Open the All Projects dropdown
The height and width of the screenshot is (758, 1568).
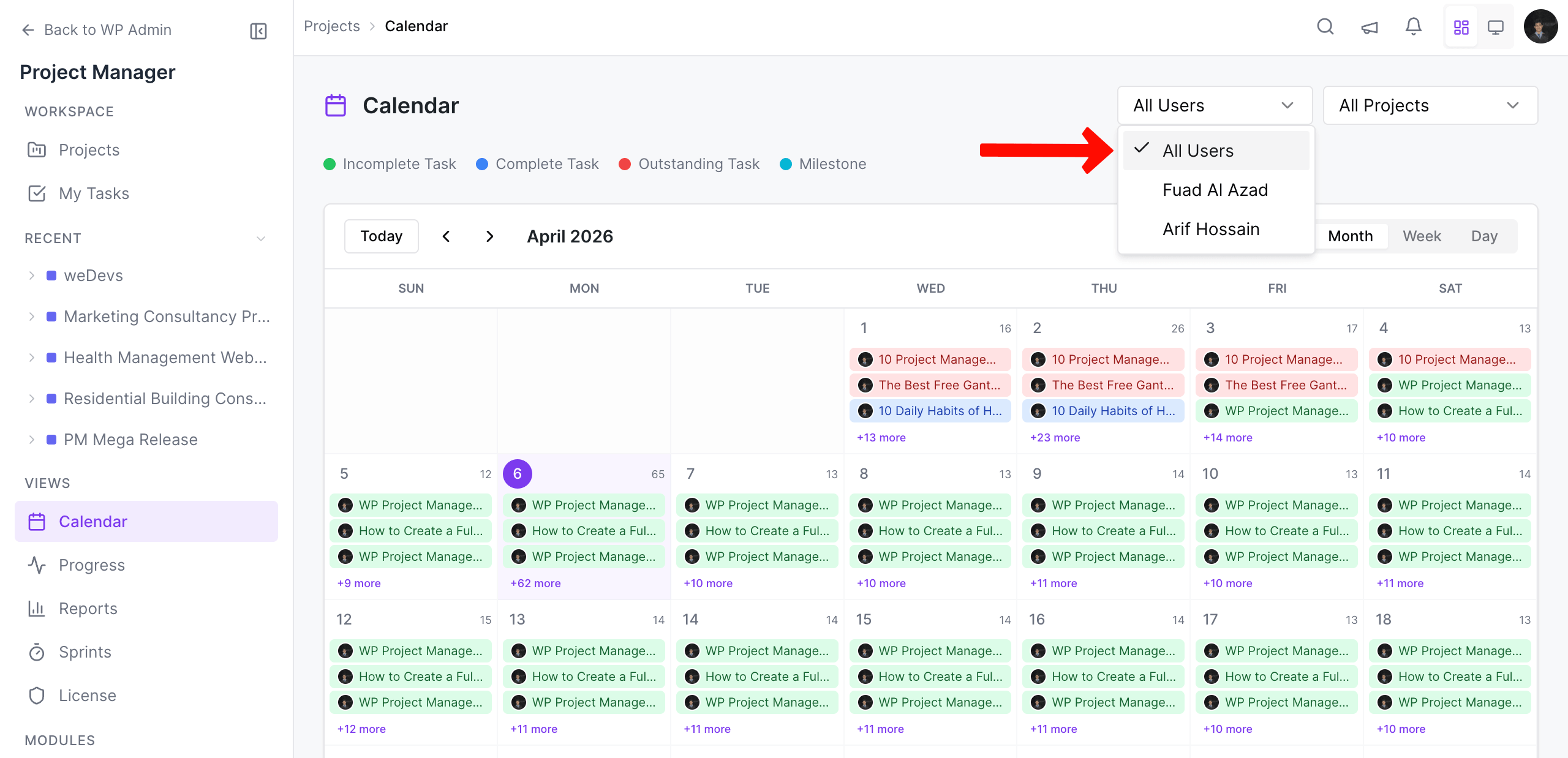(1431, 105)
